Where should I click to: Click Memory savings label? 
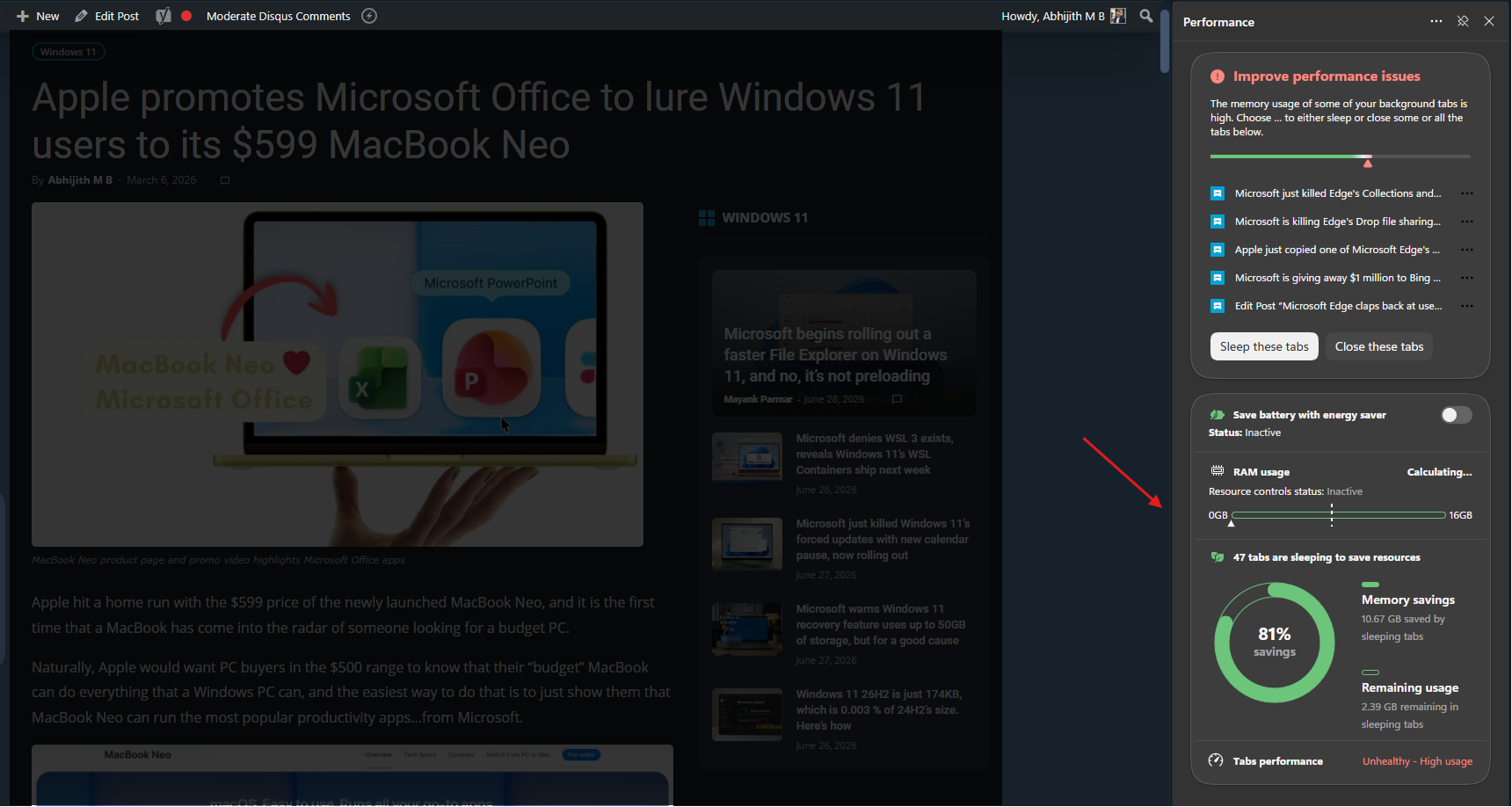[1408, 600]
